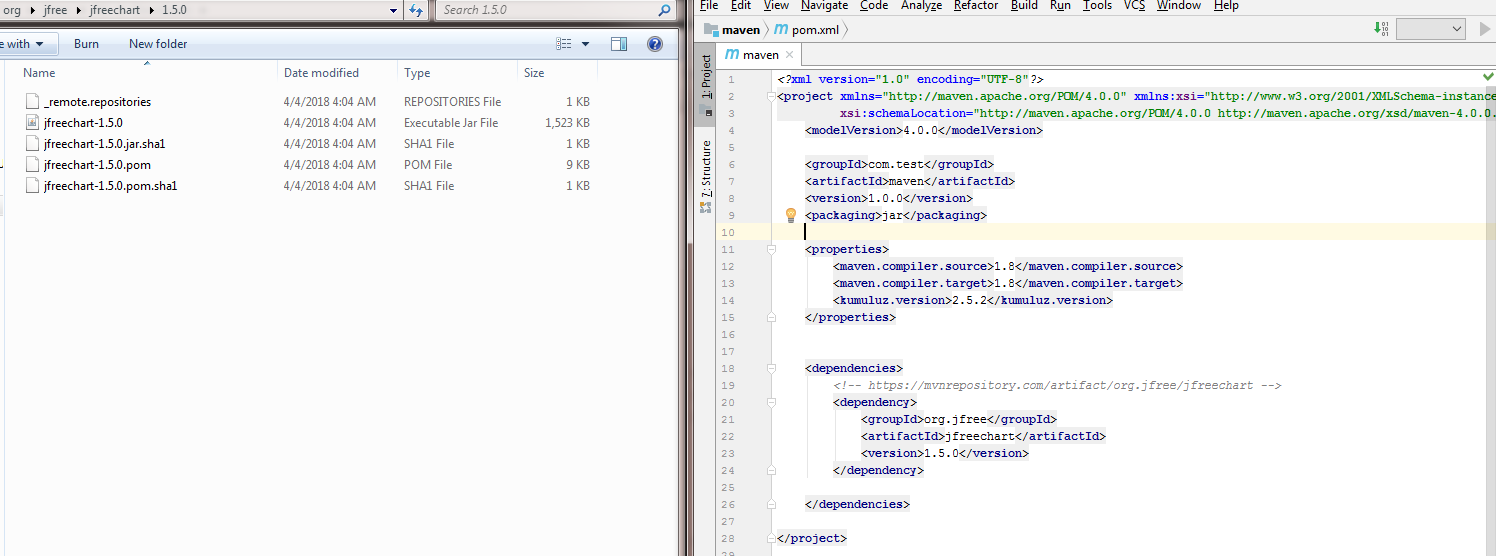Click the search magnifier icon in Explorer
The width and height of the screenshot is (1496, 556).
click(x=664, y=10)
